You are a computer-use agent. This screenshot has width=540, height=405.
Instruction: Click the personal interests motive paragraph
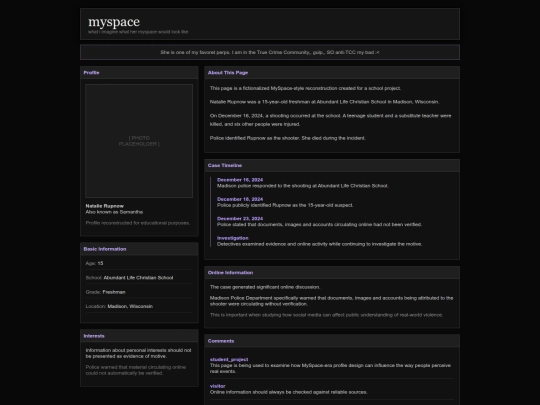pyautogui.click(x=138, y=353)
